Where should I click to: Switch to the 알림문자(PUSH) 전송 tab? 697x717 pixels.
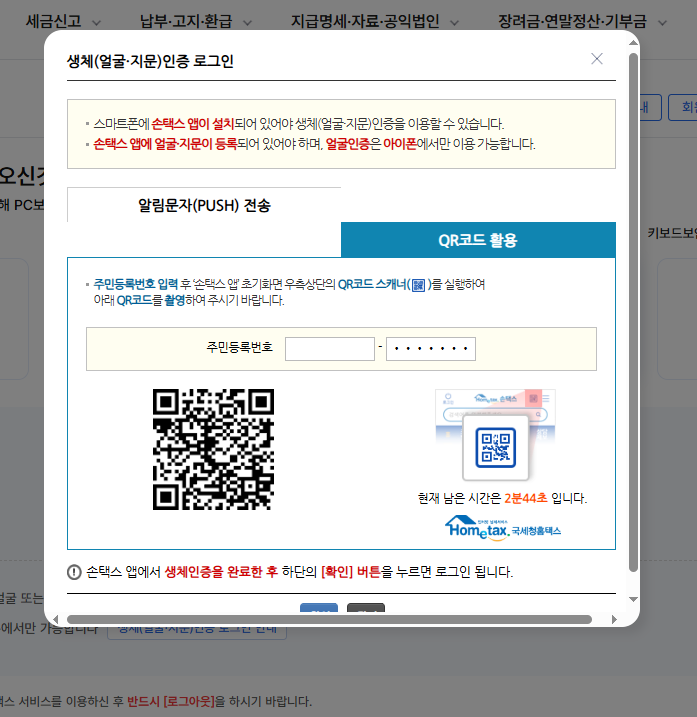204,205
